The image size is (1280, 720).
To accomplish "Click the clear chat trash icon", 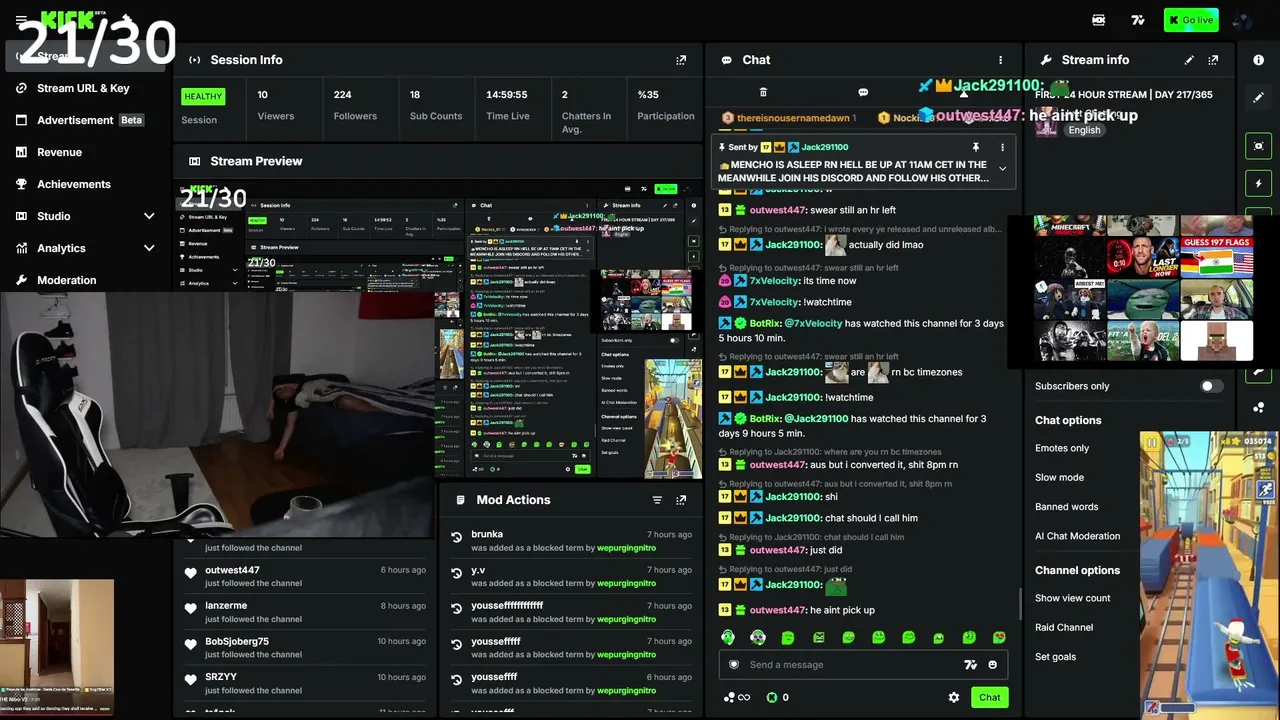I will 763,92.
